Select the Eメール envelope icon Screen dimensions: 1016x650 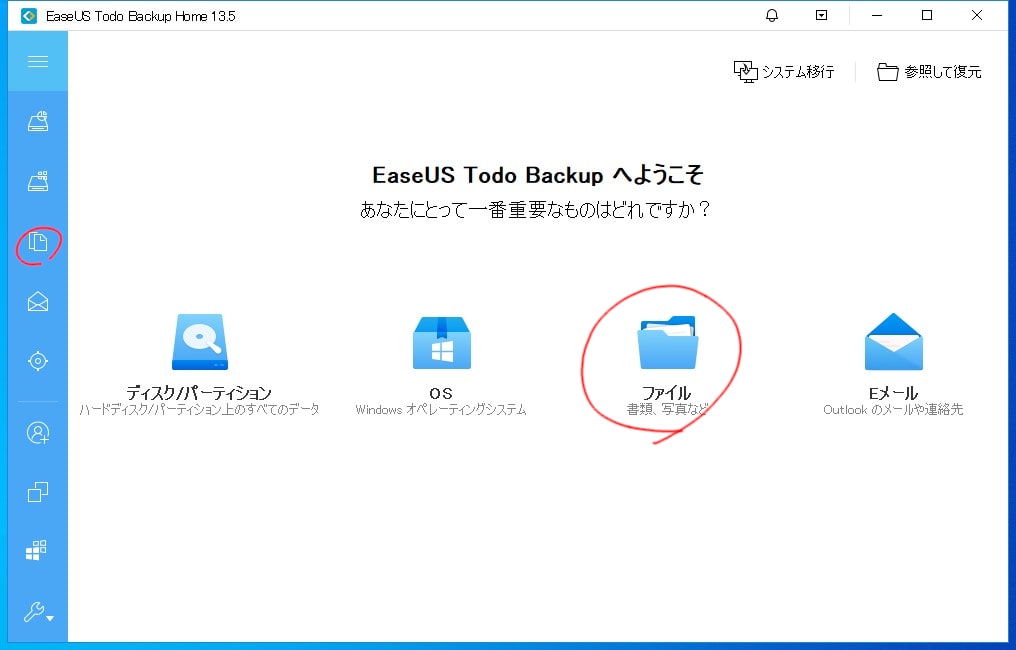click(x=894, y=342)
